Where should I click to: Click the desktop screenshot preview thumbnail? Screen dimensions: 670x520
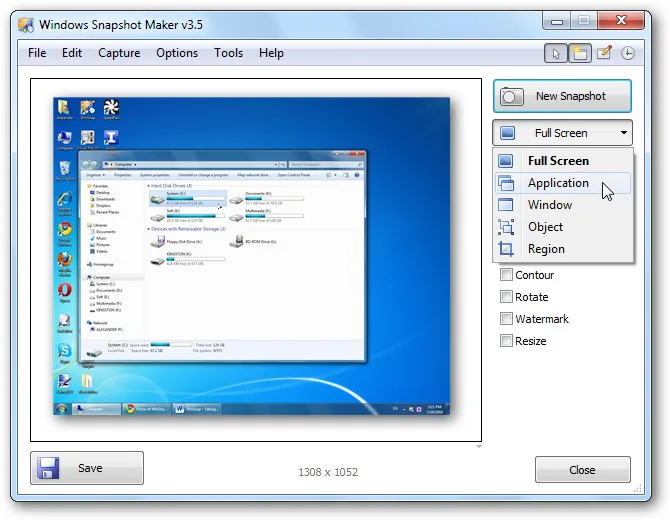click(x=251, y=256)
